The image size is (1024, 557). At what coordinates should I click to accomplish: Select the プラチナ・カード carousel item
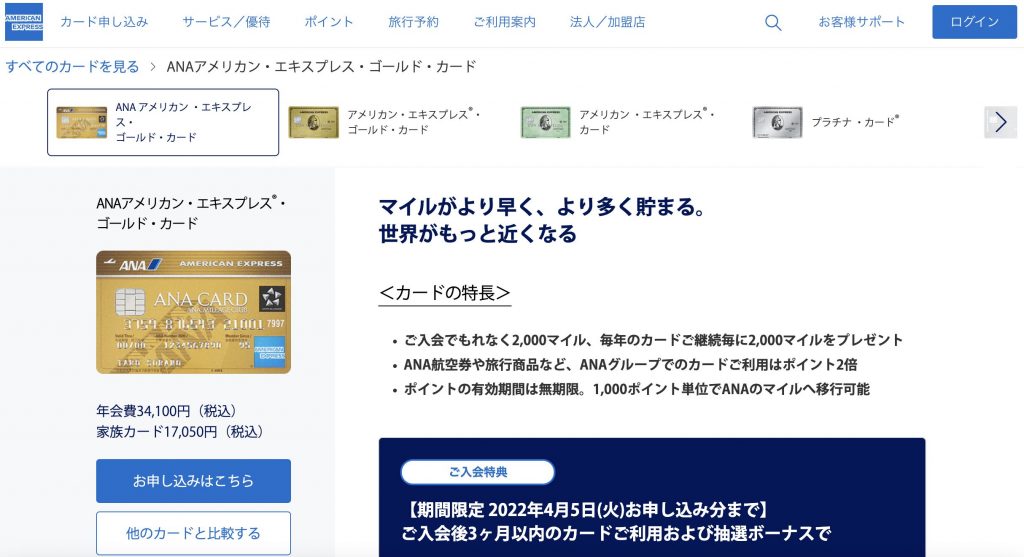[x=826, y=122]
